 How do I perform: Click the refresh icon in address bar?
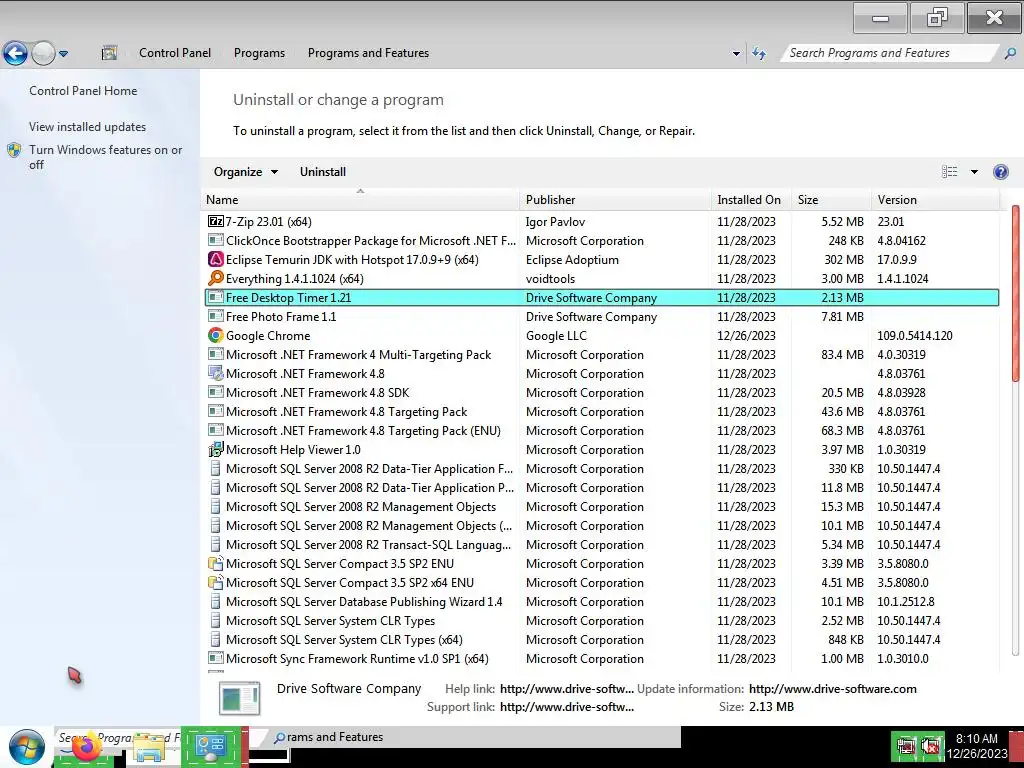tap(759, 53)
